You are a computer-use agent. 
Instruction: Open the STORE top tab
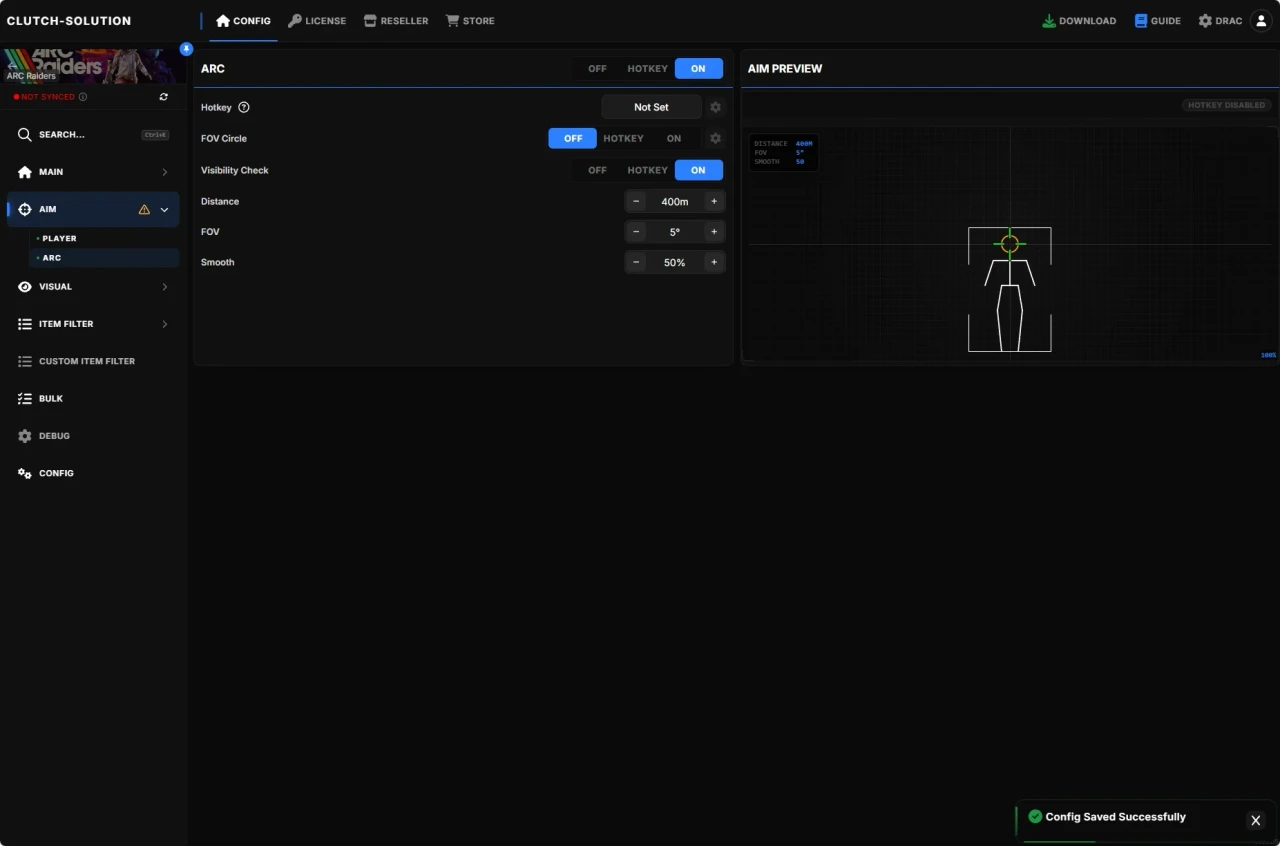(x=470, y=21)
